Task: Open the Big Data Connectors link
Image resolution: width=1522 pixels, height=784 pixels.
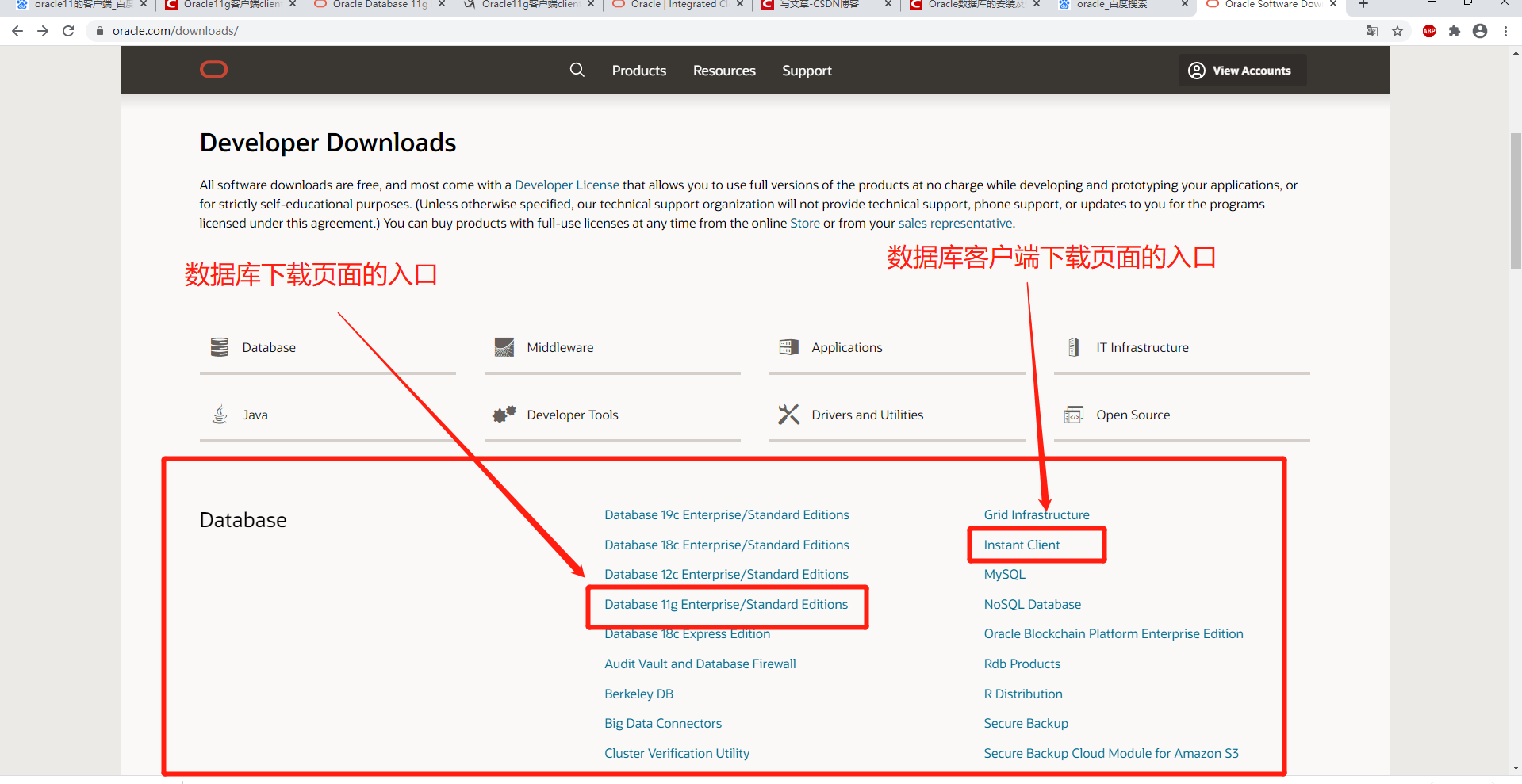Action: point(662,723)
